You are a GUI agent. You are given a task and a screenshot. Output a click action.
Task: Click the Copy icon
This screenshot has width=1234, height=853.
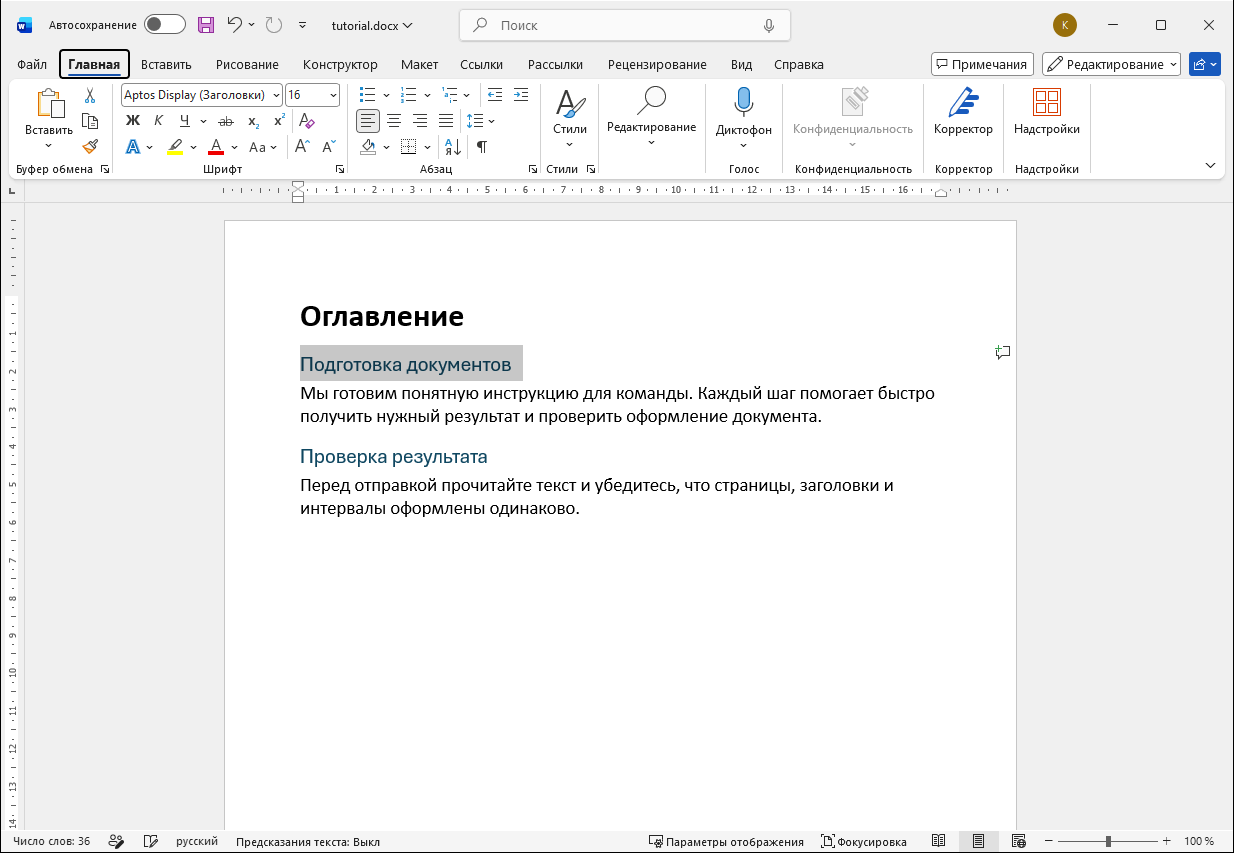pos(90,121)
